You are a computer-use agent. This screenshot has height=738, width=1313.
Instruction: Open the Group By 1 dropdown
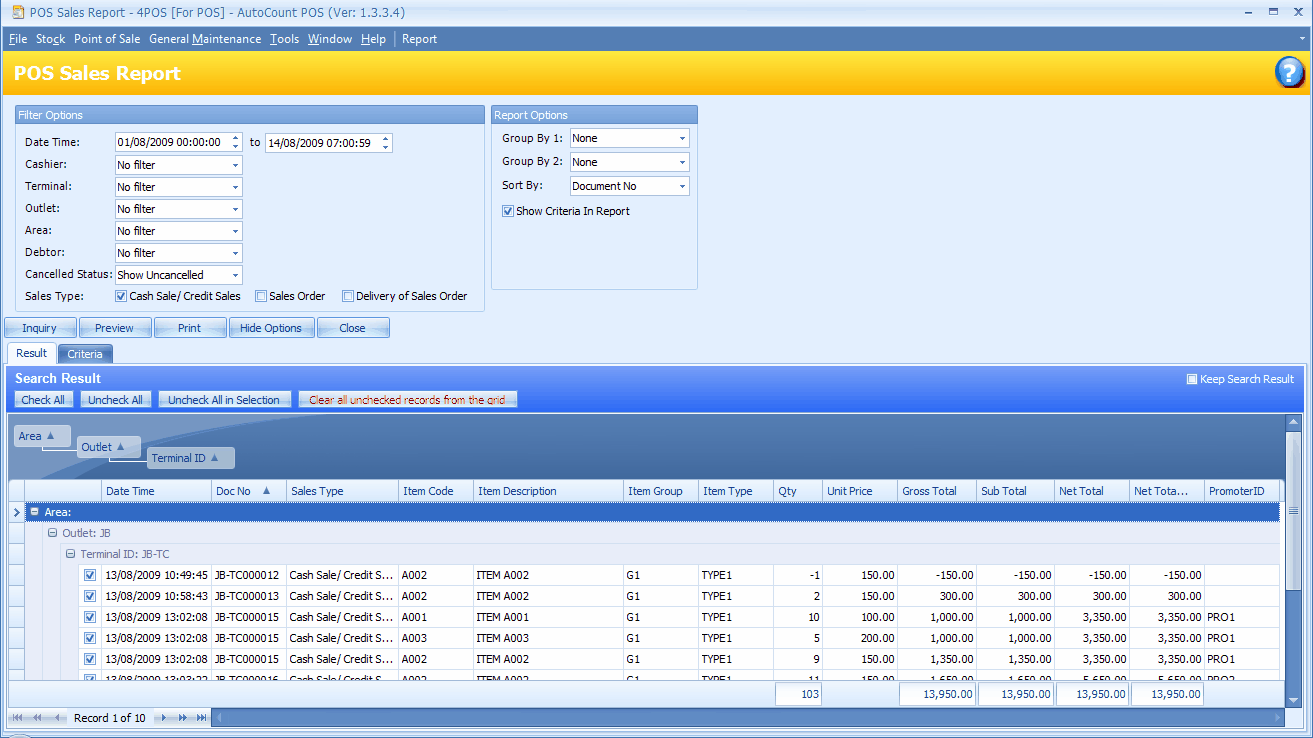683,138
